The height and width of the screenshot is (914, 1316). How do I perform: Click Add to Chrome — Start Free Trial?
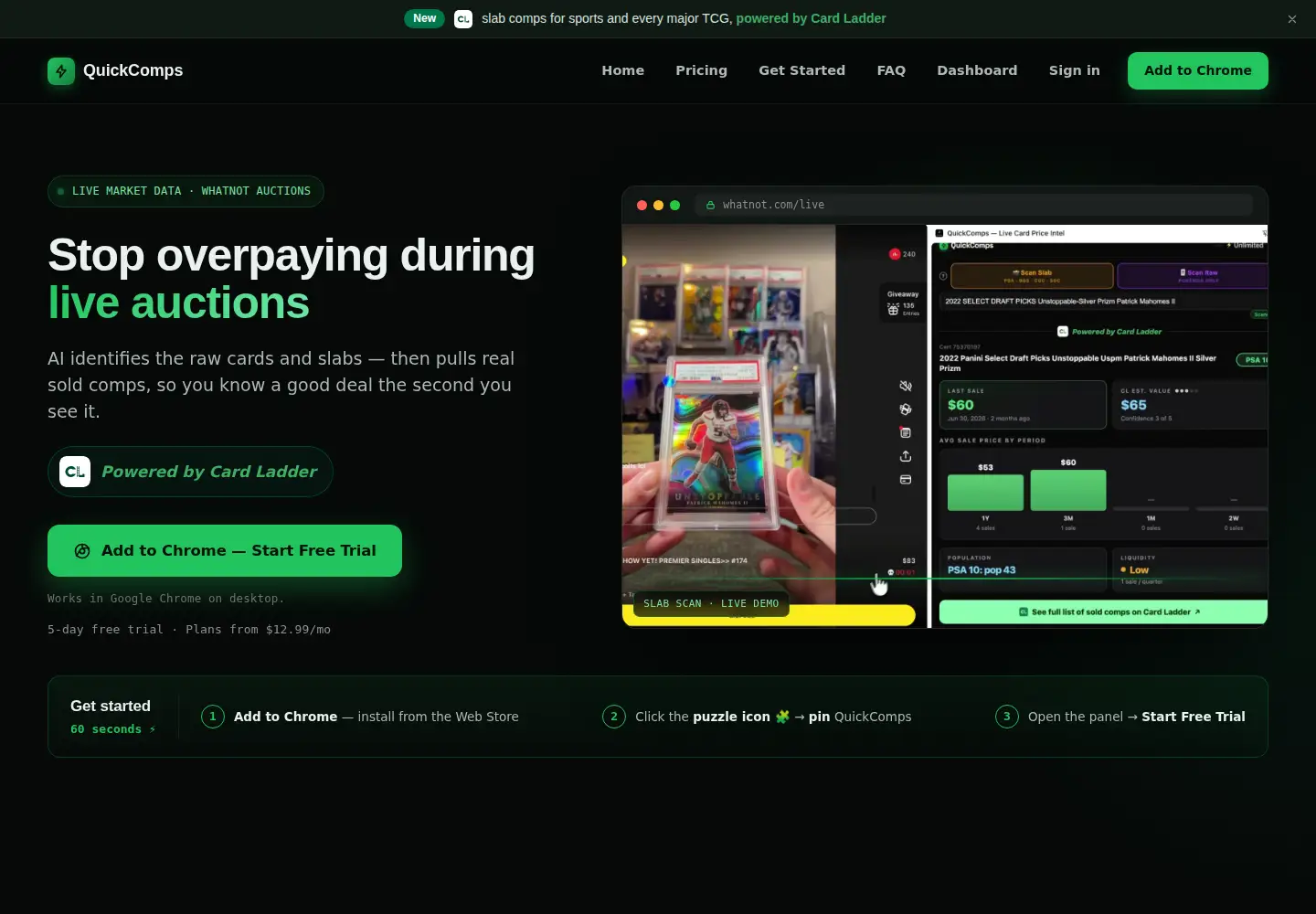[225, 550]
